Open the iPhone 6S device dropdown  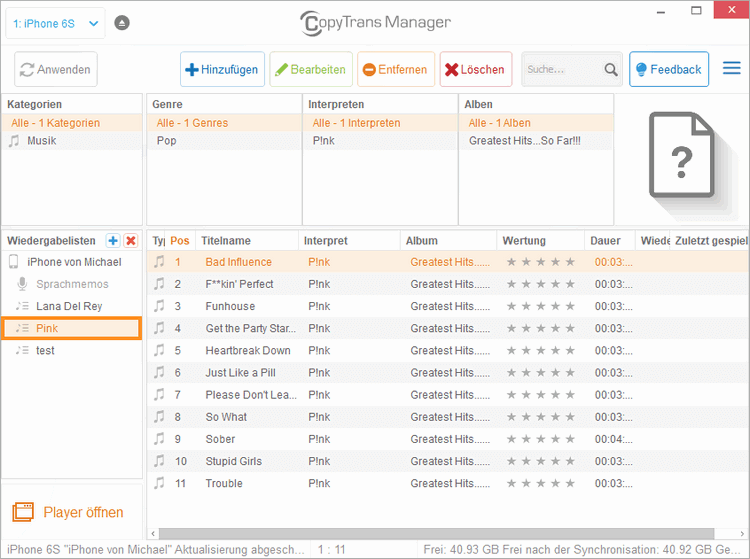[55, 23]
